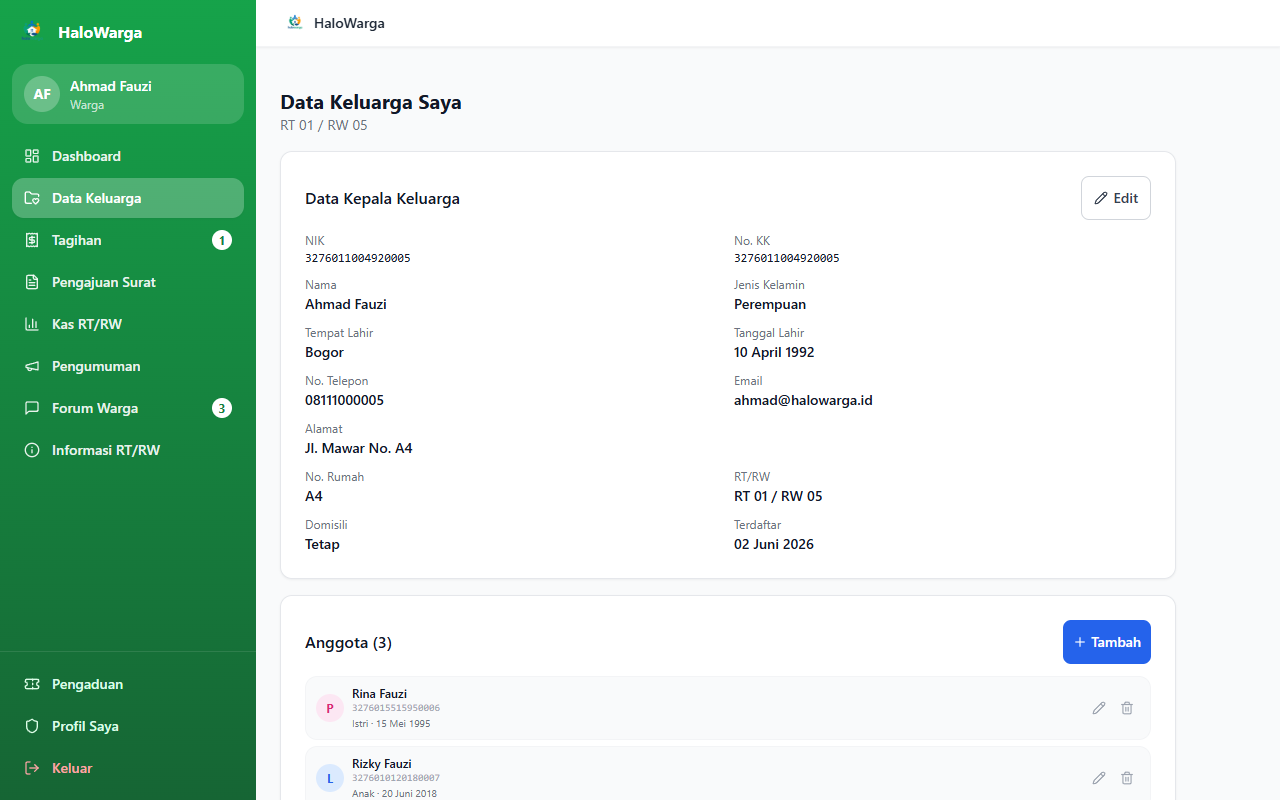Screen dimensions: 1280x800
Task: Open the Dashboard menu item
Action: [128, 156]
